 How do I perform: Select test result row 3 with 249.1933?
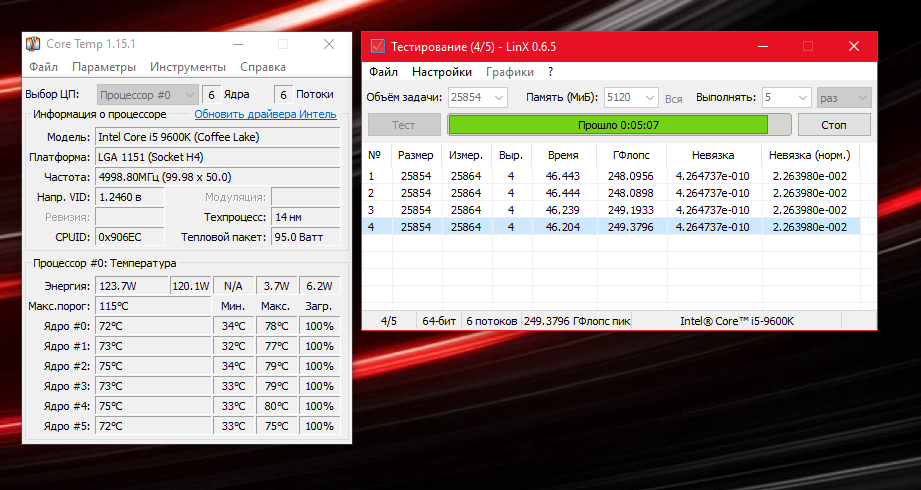(x=611, y=210)
